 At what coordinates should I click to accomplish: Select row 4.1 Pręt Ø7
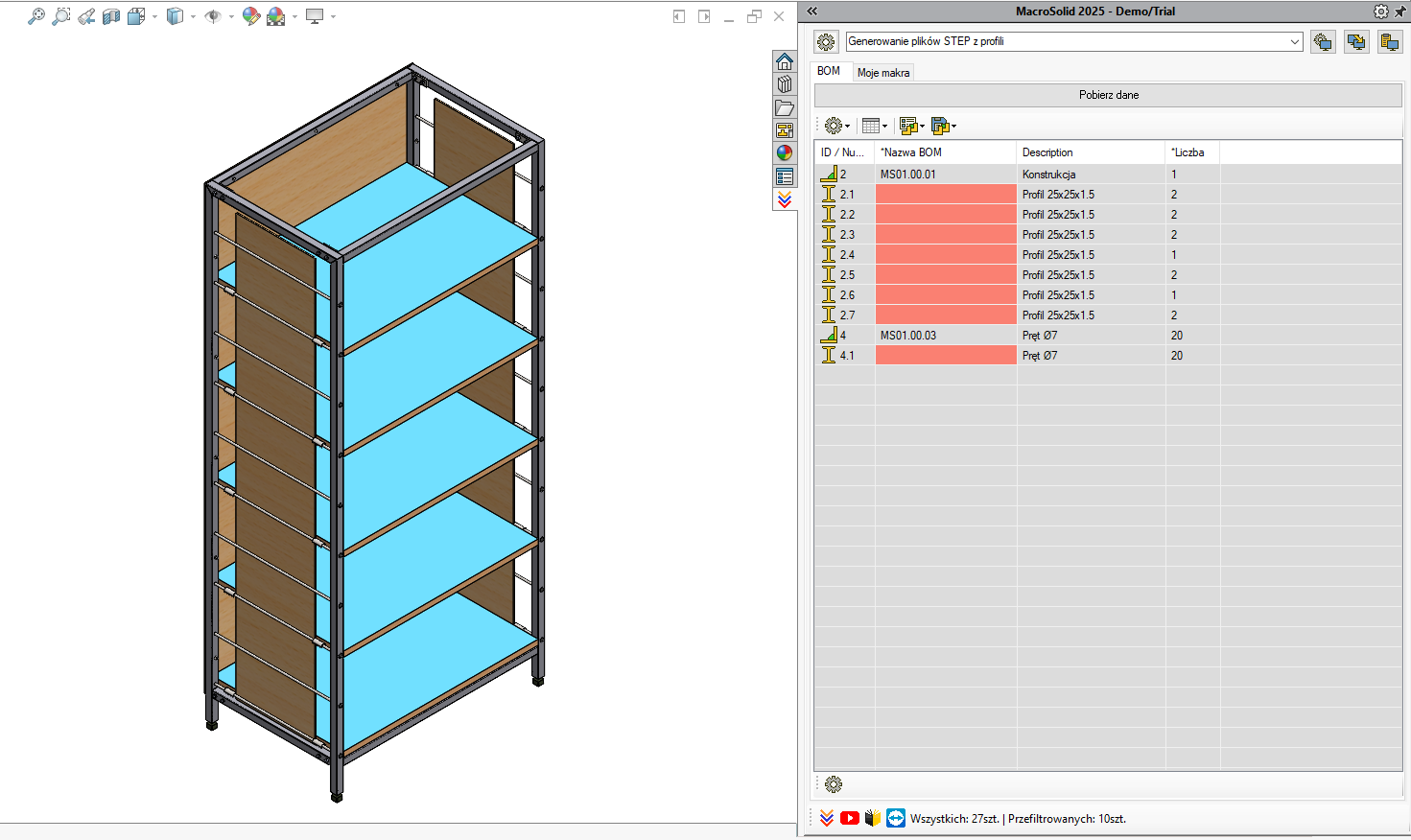click(x=1108, y=356)
